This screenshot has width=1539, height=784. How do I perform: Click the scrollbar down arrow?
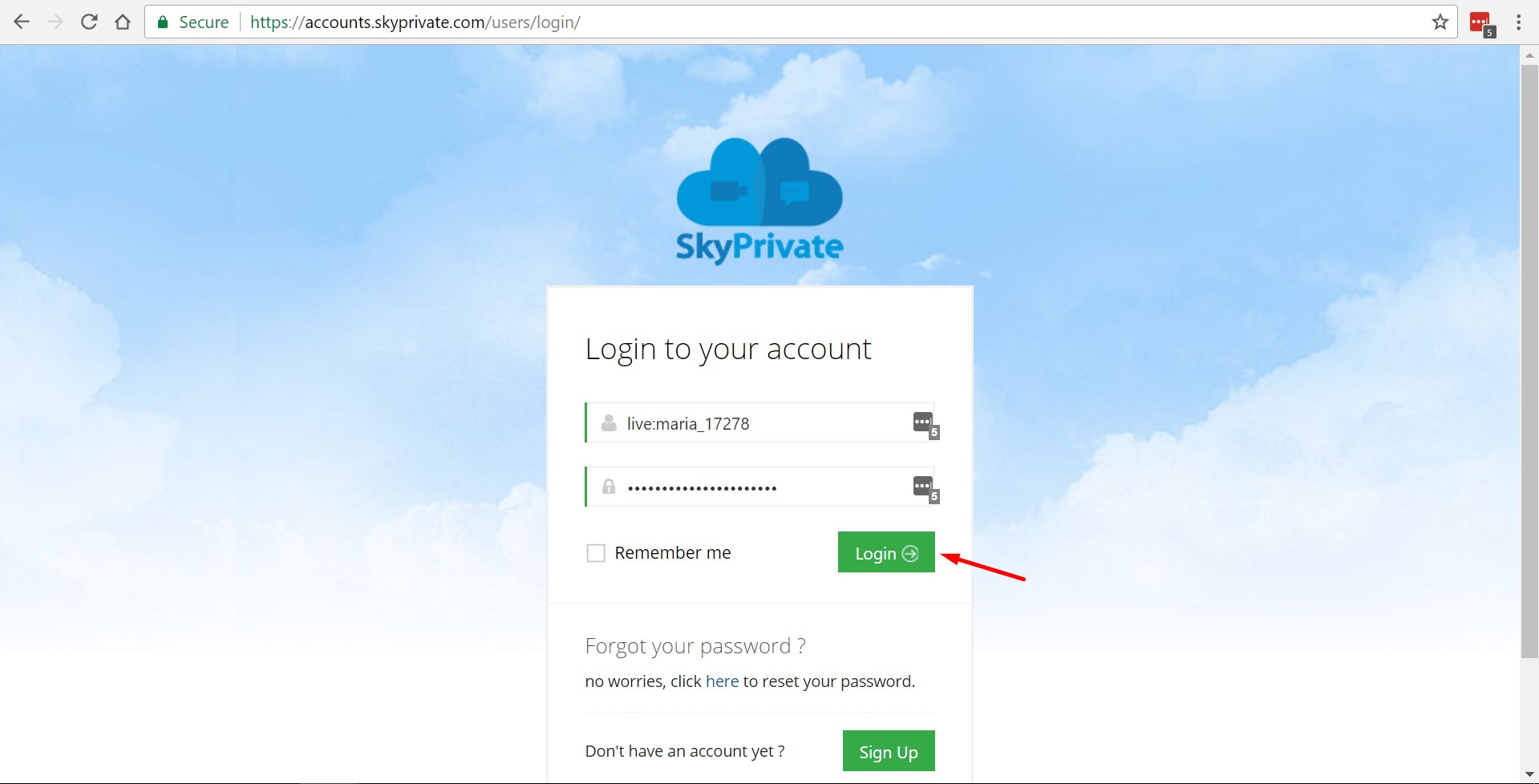point(1529,775)
